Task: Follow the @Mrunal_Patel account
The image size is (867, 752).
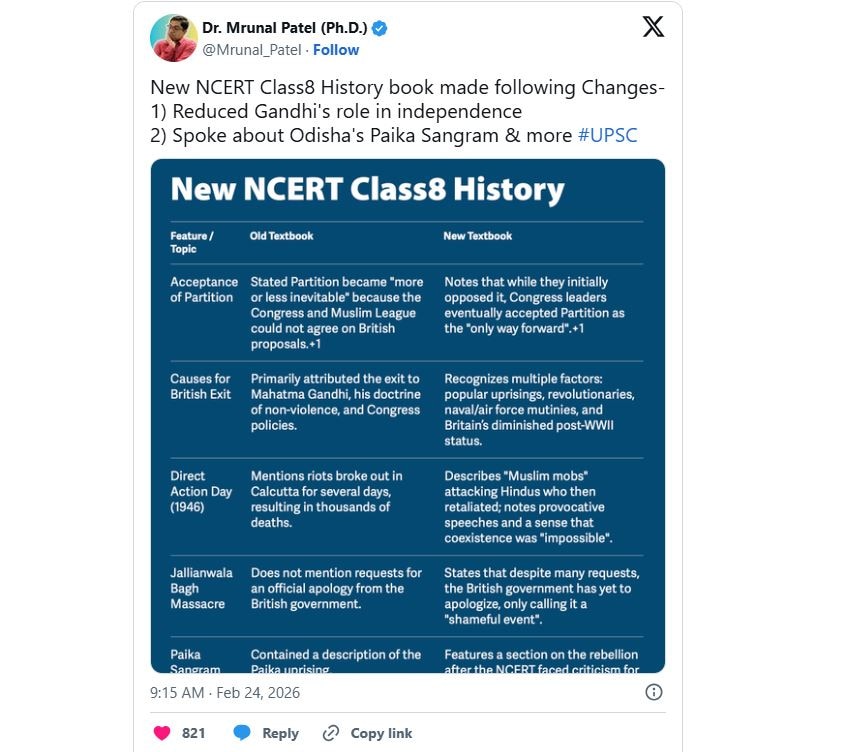Action: [336, 50]
